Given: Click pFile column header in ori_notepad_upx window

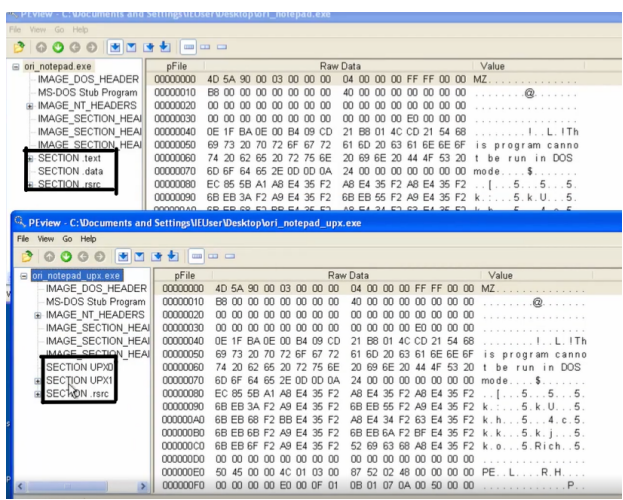Looking at the screenshot, I should pos(184,275).
